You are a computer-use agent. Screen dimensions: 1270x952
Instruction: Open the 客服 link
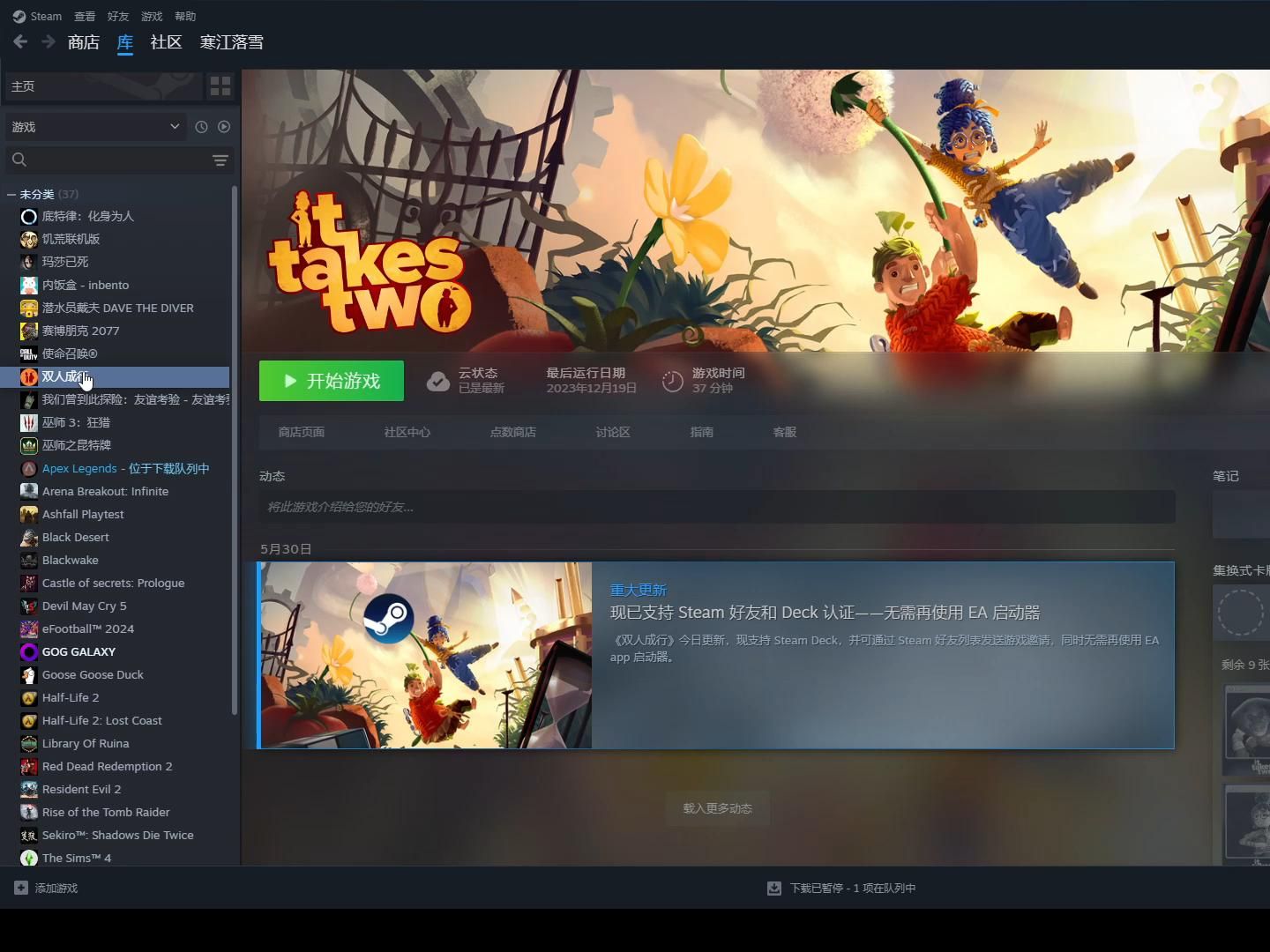coord(785,432)
